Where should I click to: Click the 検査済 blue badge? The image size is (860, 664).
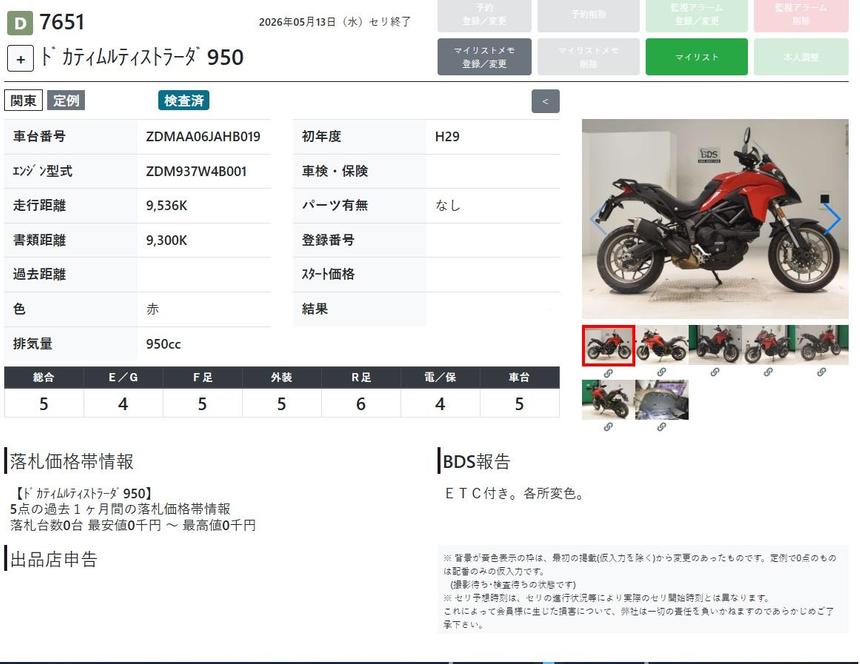(184, 101)
